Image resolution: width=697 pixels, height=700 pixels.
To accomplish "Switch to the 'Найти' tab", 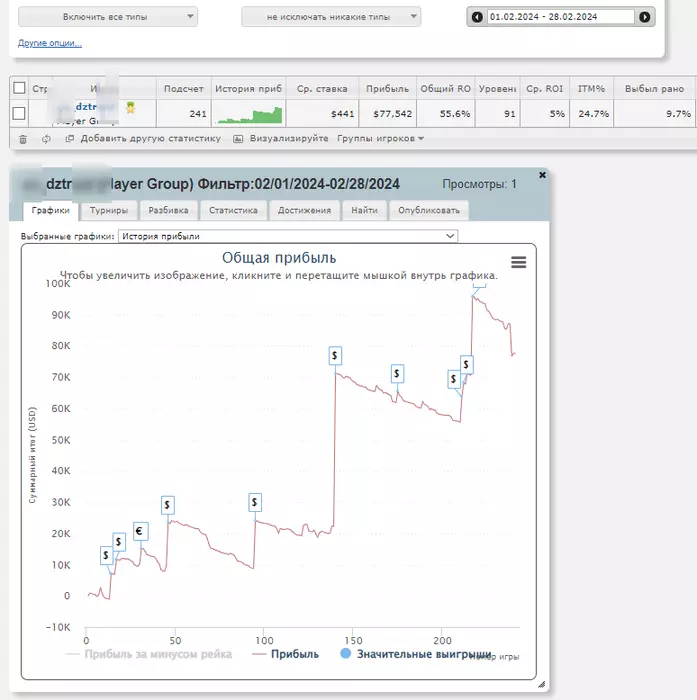I will pos(364,211).
